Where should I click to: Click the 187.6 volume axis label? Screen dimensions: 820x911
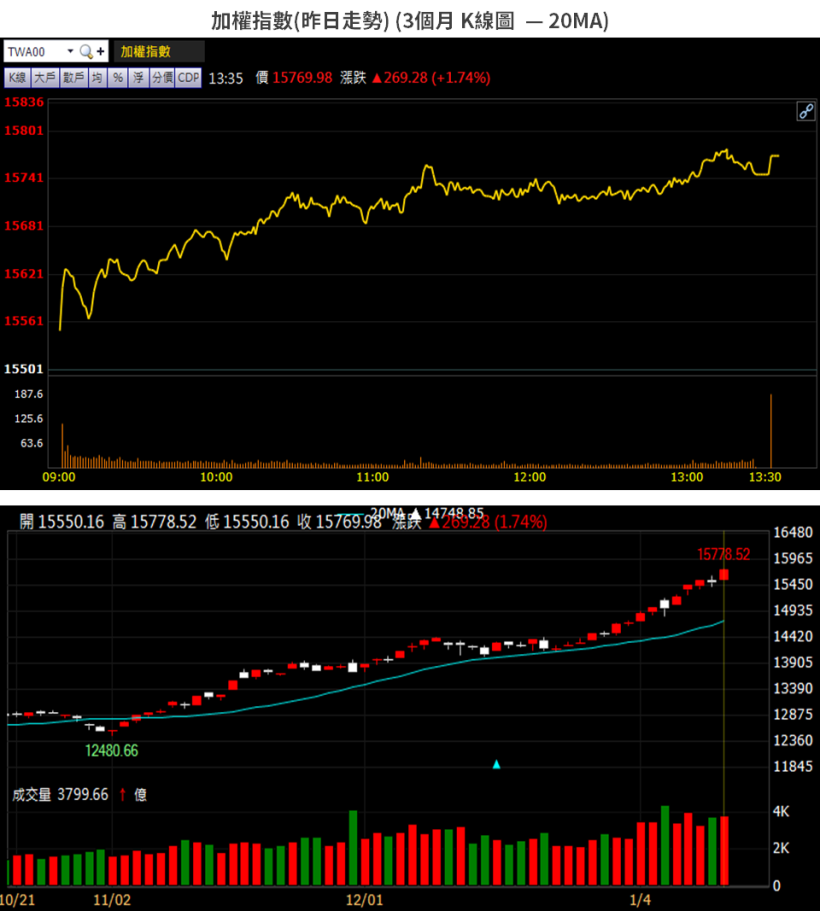pyautogui.click(x=28, y=394)
